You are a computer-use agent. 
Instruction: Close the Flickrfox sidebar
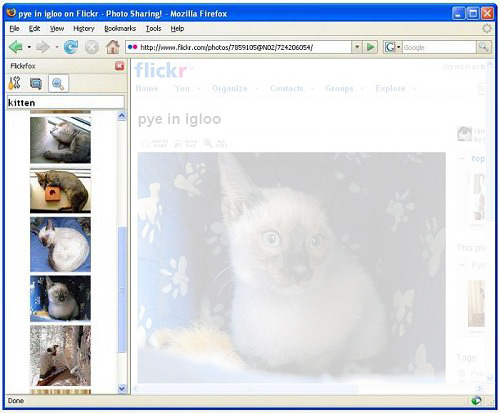coord(120,66)
